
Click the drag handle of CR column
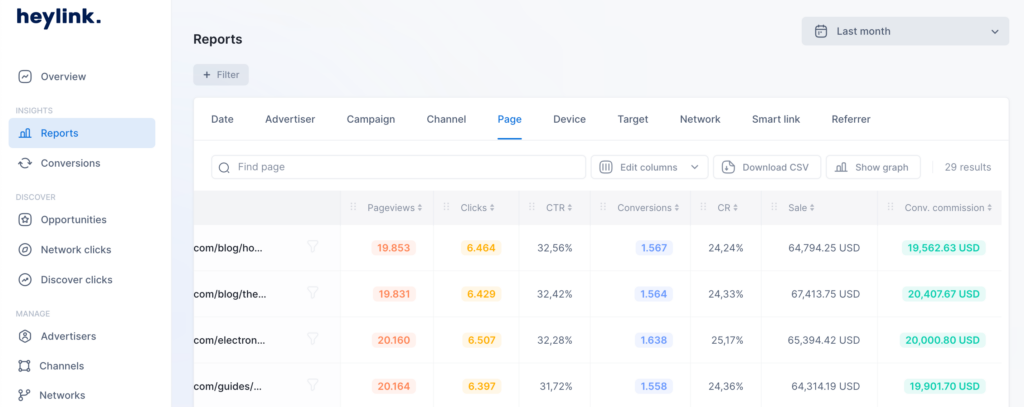pyautogui.click(x=704, y=206)
